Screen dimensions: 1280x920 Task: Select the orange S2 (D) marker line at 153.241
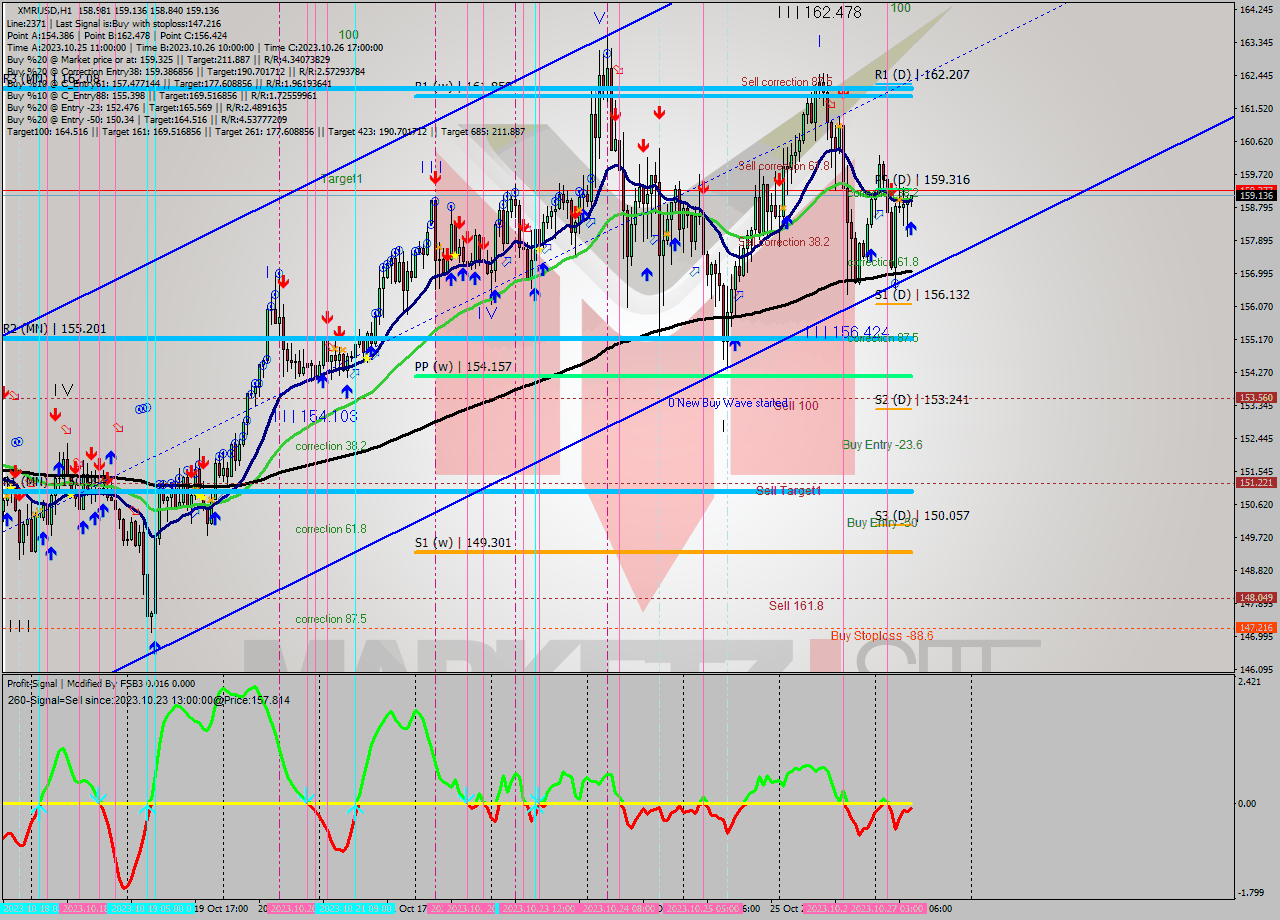[x=893, y=408]
